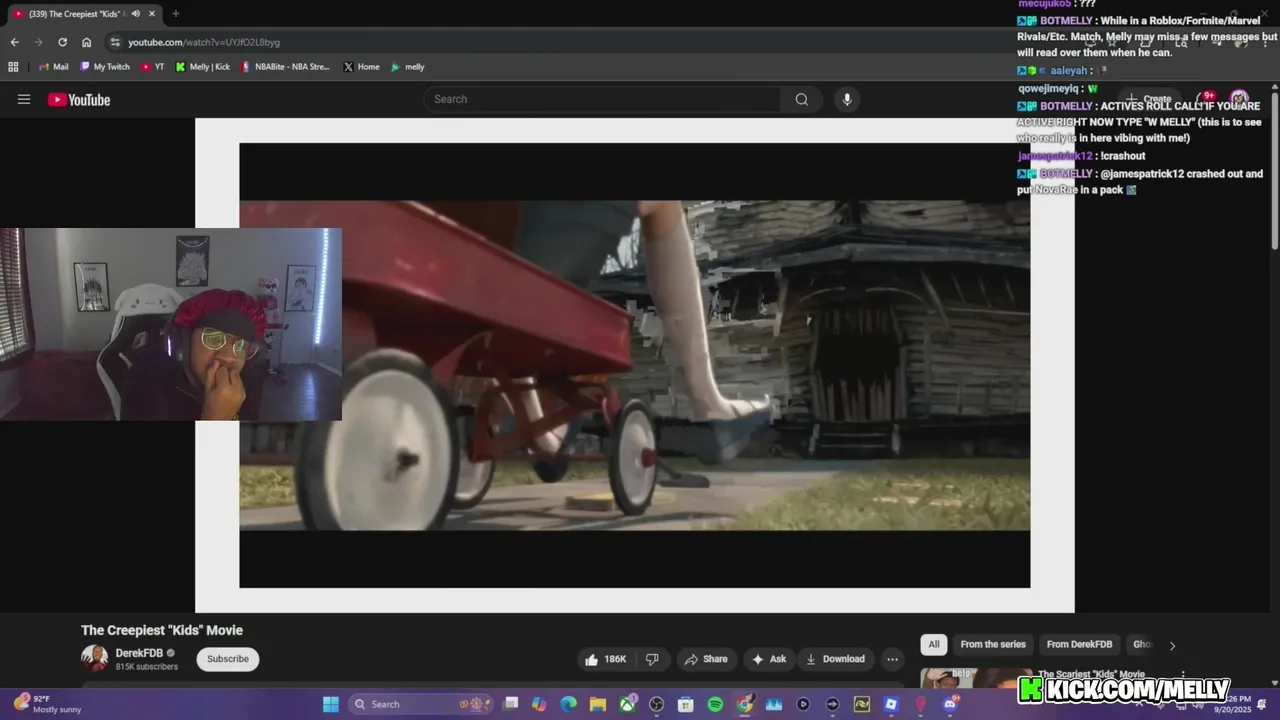Open the Mail bookmark
Viewport: 1280px width, 720px height.
[53, 67]
